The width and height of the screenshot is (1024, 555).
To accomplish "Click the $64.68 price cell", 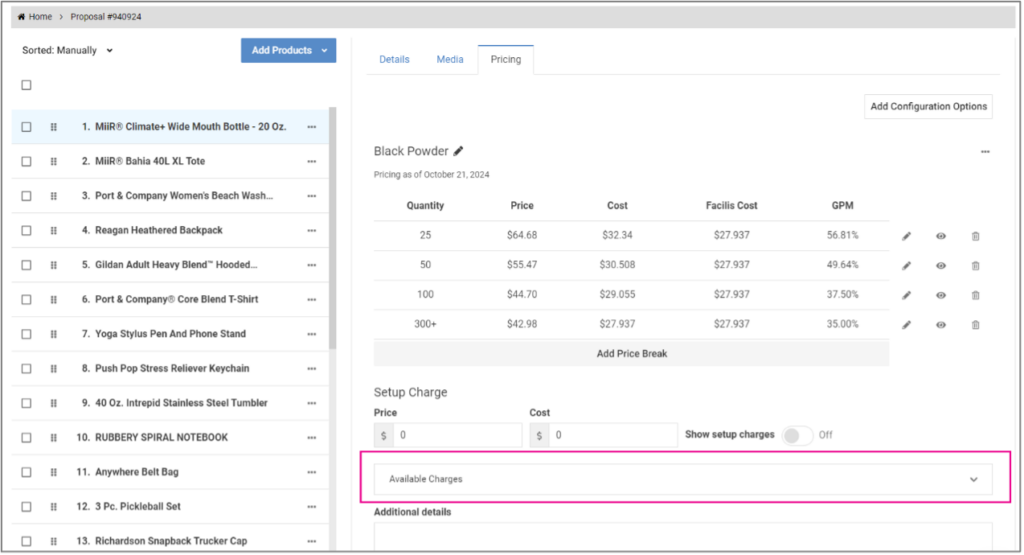I will click(522, 236).
